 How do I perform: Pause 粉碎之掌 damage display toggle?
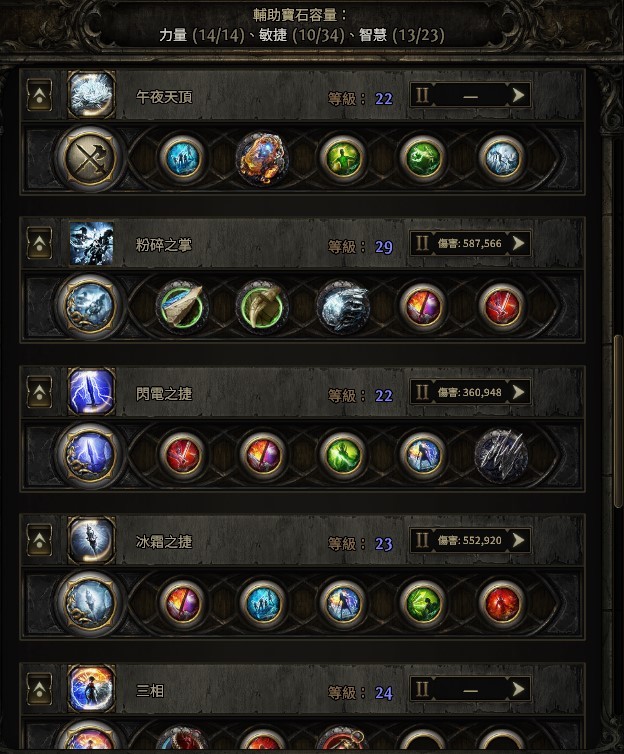pyautogui.click(x=422, y=243)
